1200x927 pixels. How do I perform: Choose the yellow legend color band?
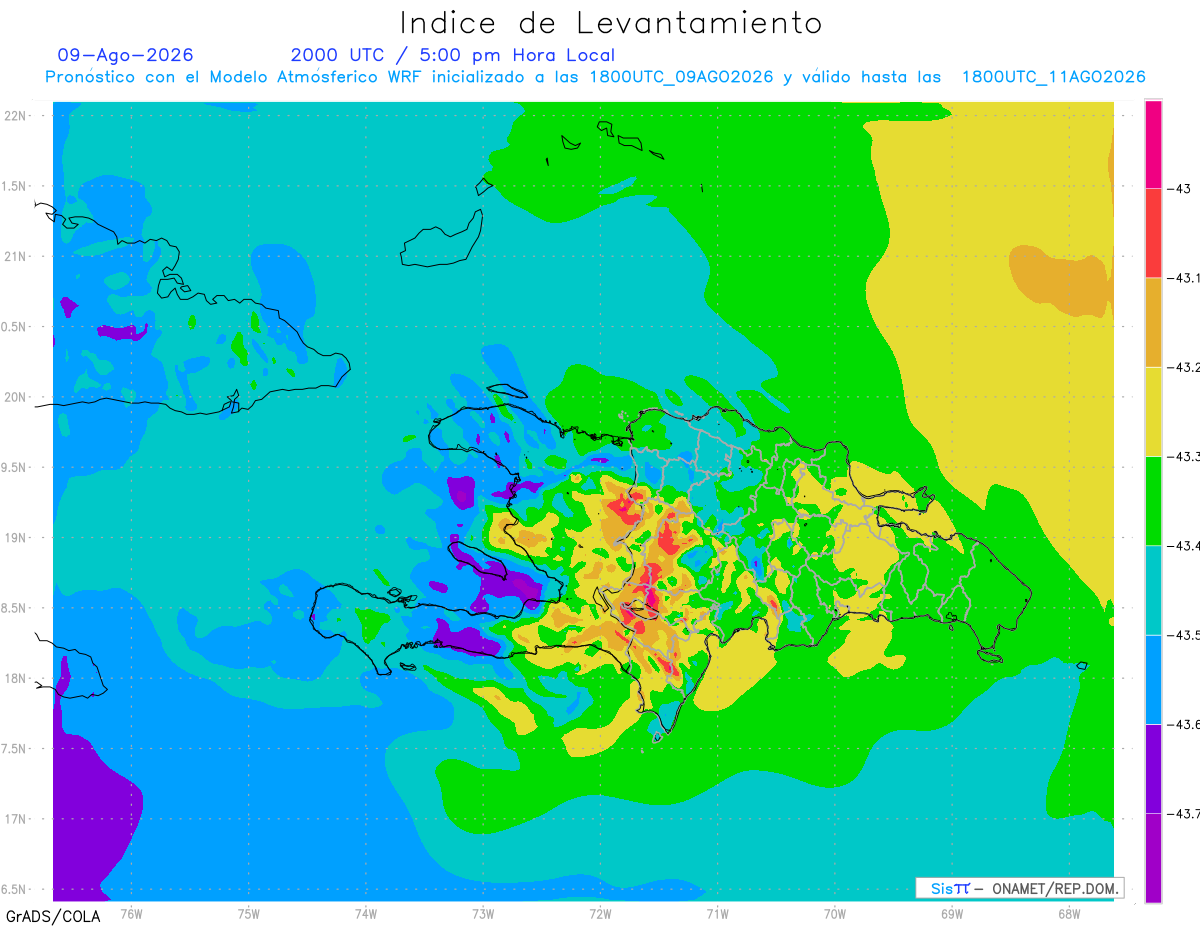pyautogui.click(x=1153, y=411)
